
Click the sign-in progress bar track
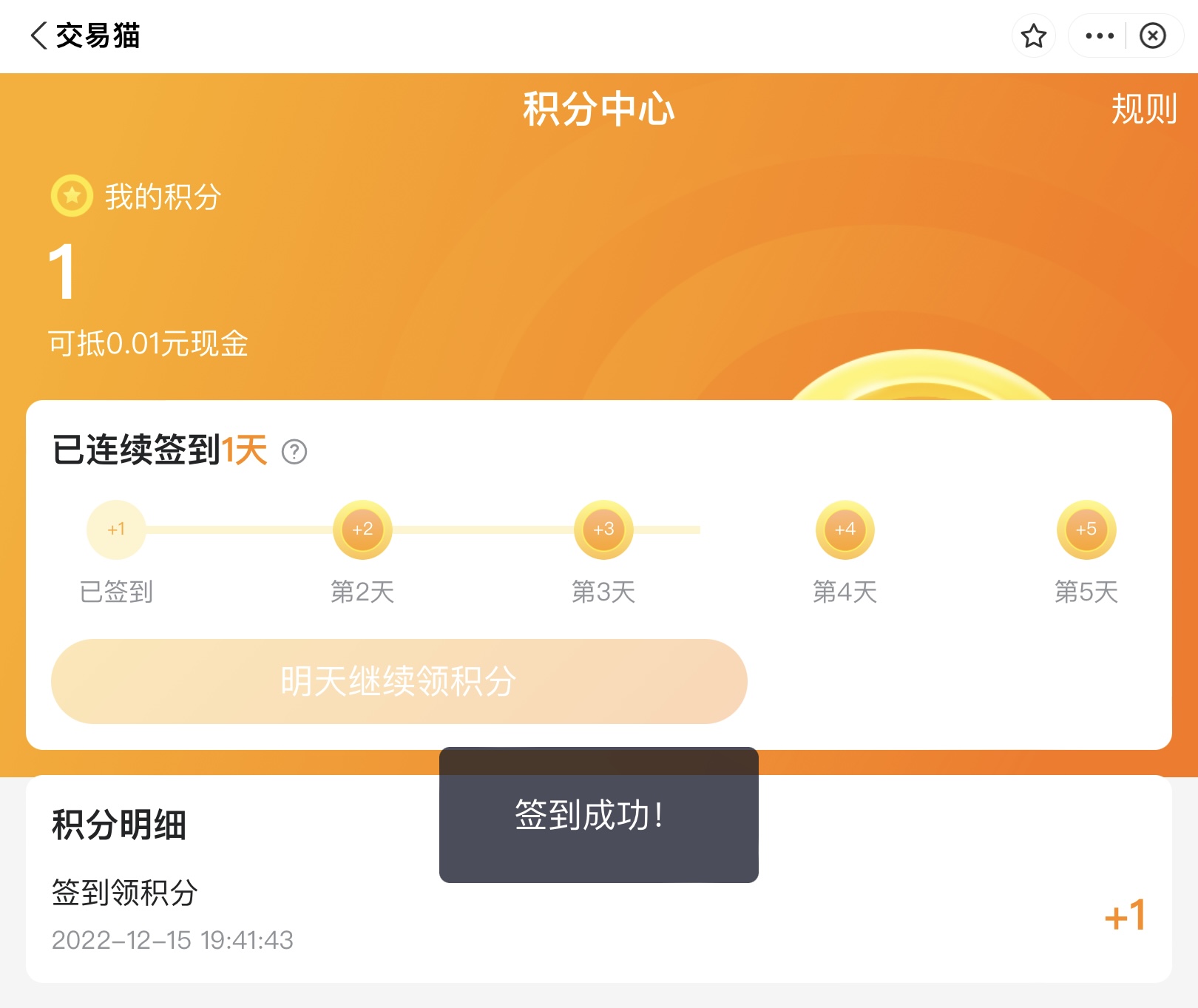481,530
